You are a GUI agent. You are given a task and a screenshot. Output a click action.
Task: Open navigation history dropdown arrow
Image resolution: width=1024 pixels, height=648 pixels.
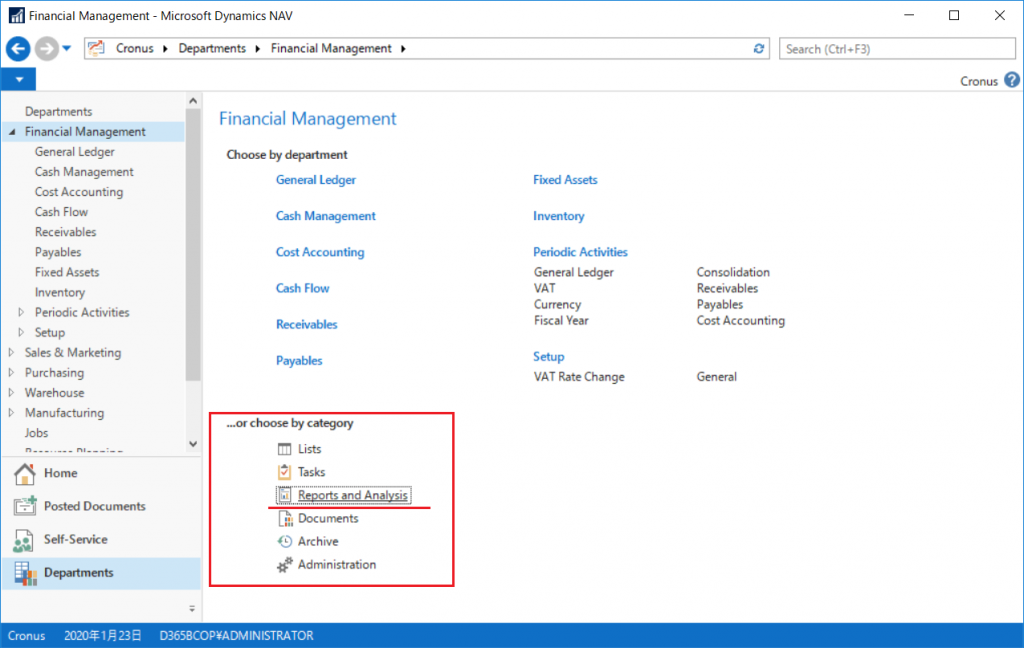(67, 48)
